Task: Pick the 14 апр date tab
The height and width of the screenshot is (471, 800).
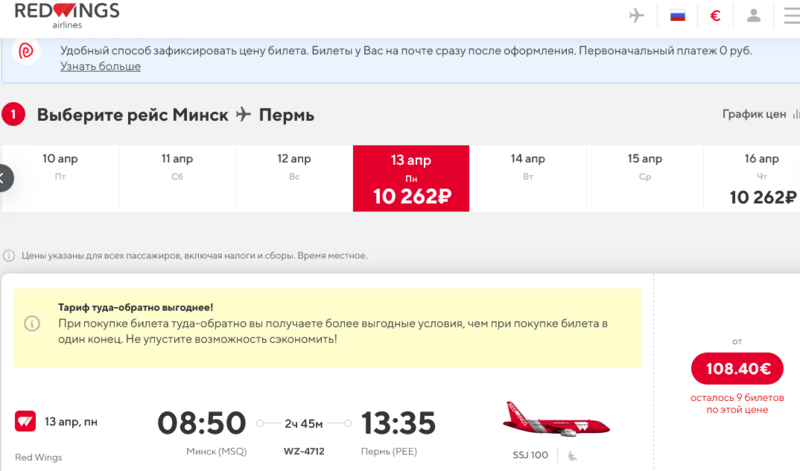Action: point(528,167)
